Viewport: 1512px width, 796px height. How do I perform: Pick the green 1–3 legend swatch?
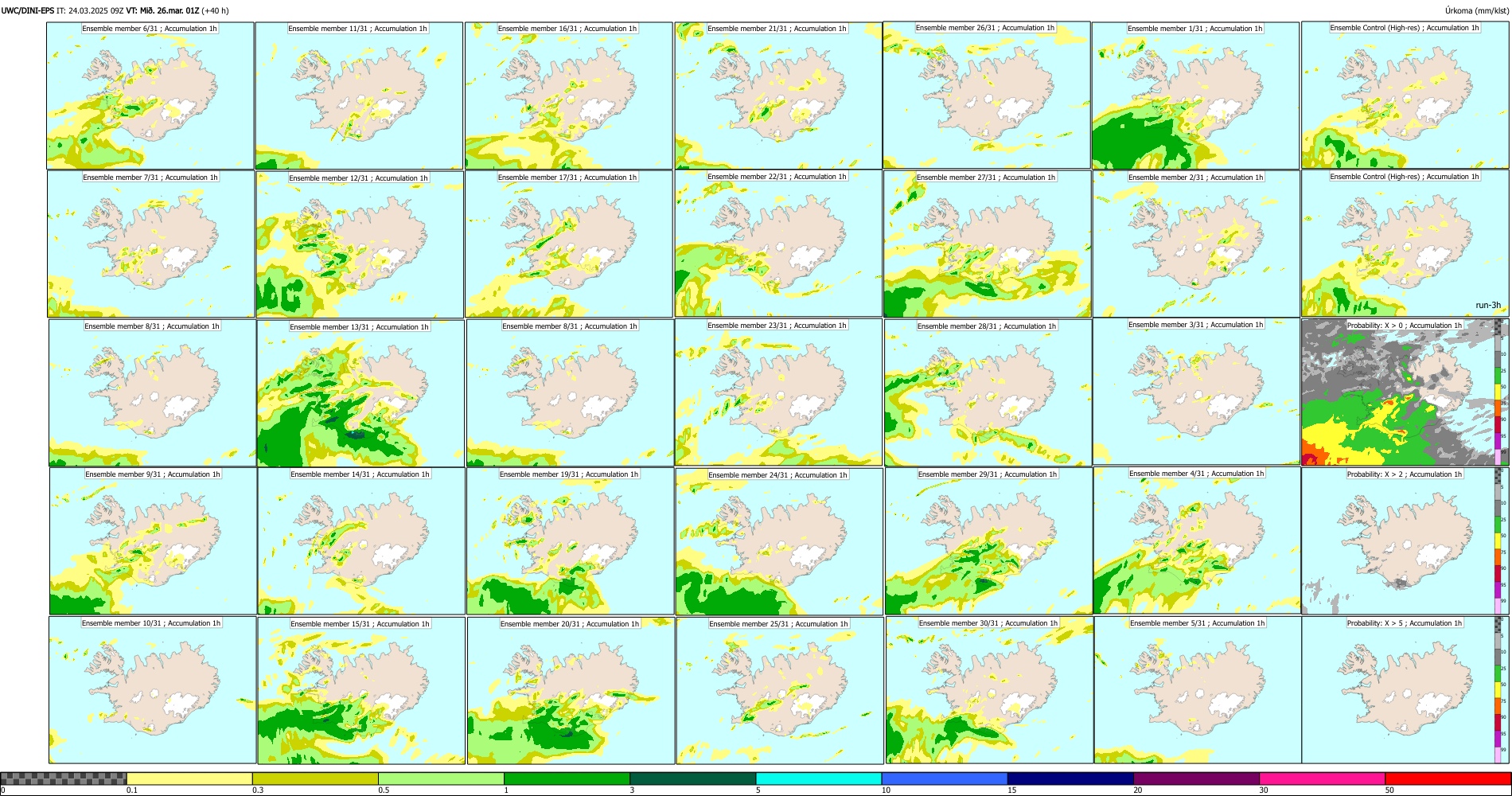(567, 778)
